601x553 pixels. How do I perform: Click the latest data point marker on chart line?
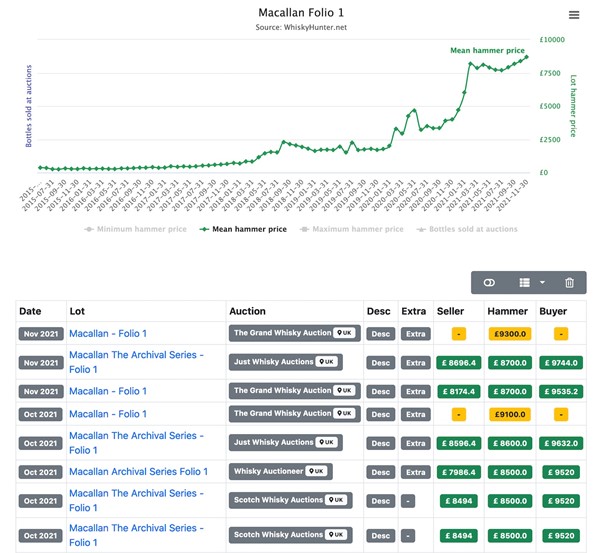click(x=527, y=57)
